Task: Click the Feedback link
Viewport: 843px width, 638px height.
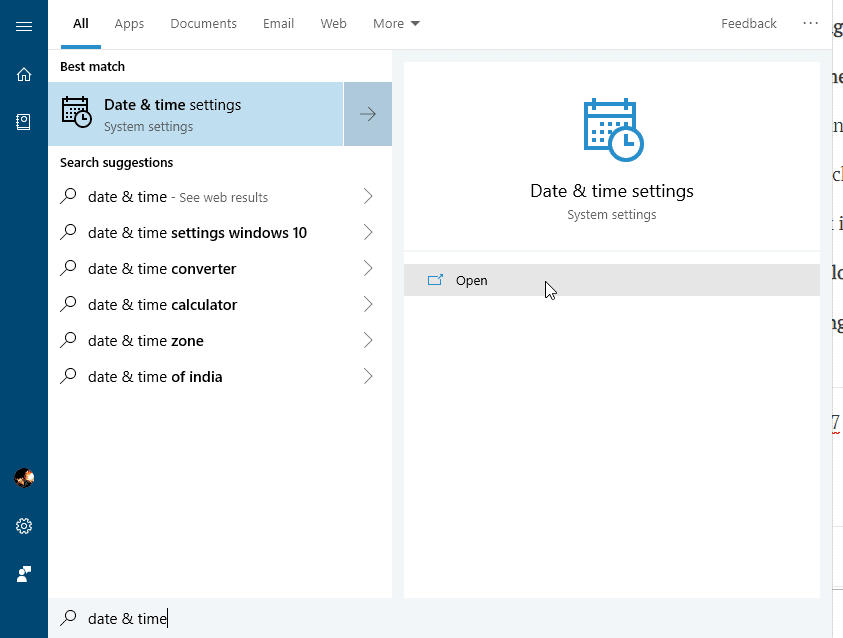Action: coord(748,24)
